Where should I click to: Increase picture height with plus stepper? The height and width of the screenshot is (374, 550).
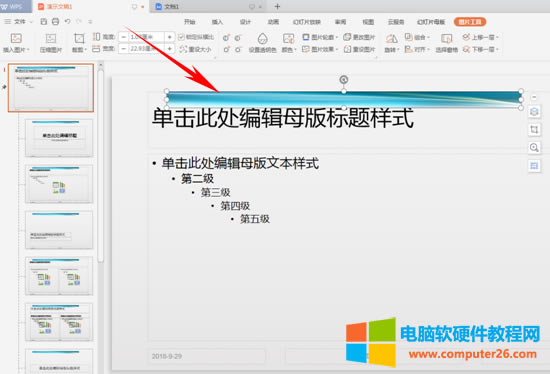169,37
